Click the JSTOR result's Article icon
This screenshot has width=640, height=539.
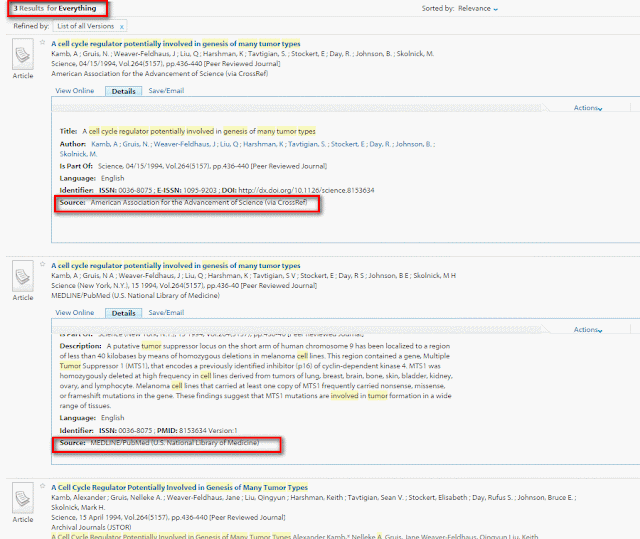[23, 498]
